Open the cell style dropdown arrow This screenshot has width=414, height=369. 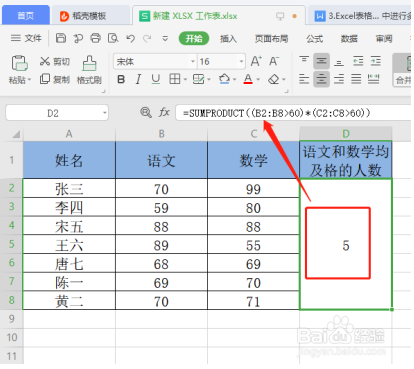(209, 80)
